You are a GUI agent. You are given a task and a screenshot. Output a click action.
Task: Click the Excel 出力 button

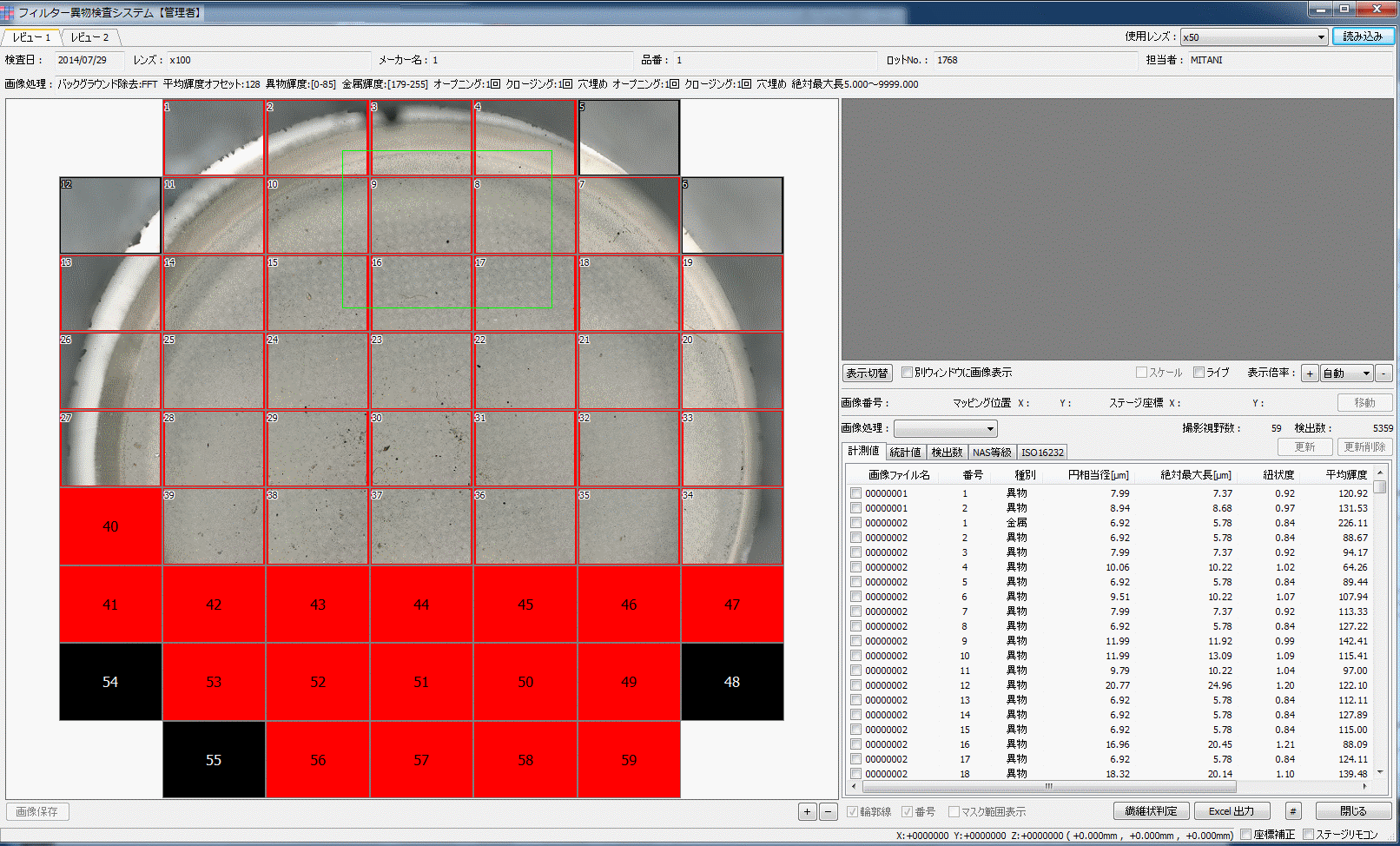(x=1232, y=811)
